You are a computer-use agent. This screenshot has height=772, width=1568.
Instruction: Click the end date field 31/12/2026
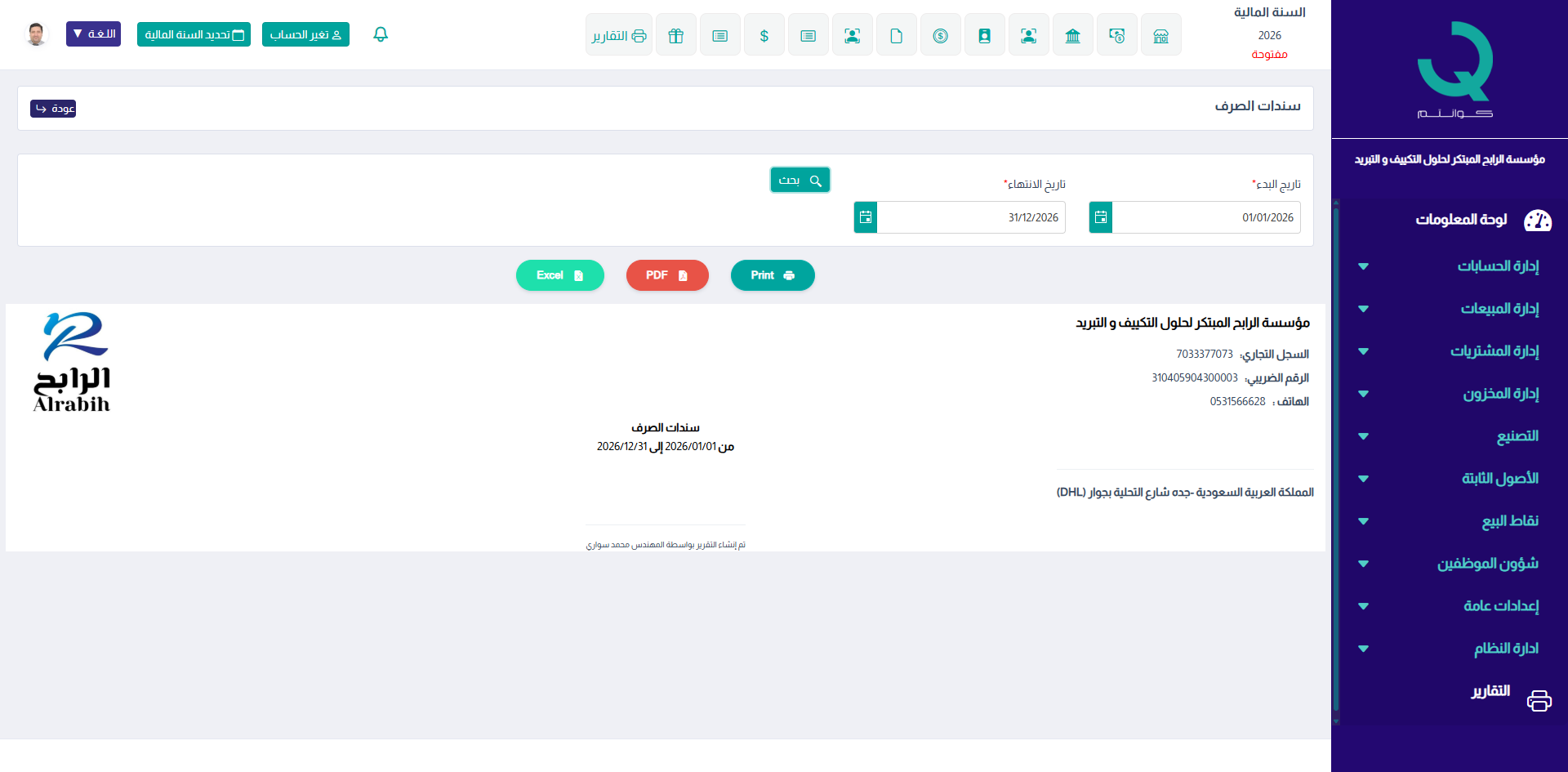(970, 217)
